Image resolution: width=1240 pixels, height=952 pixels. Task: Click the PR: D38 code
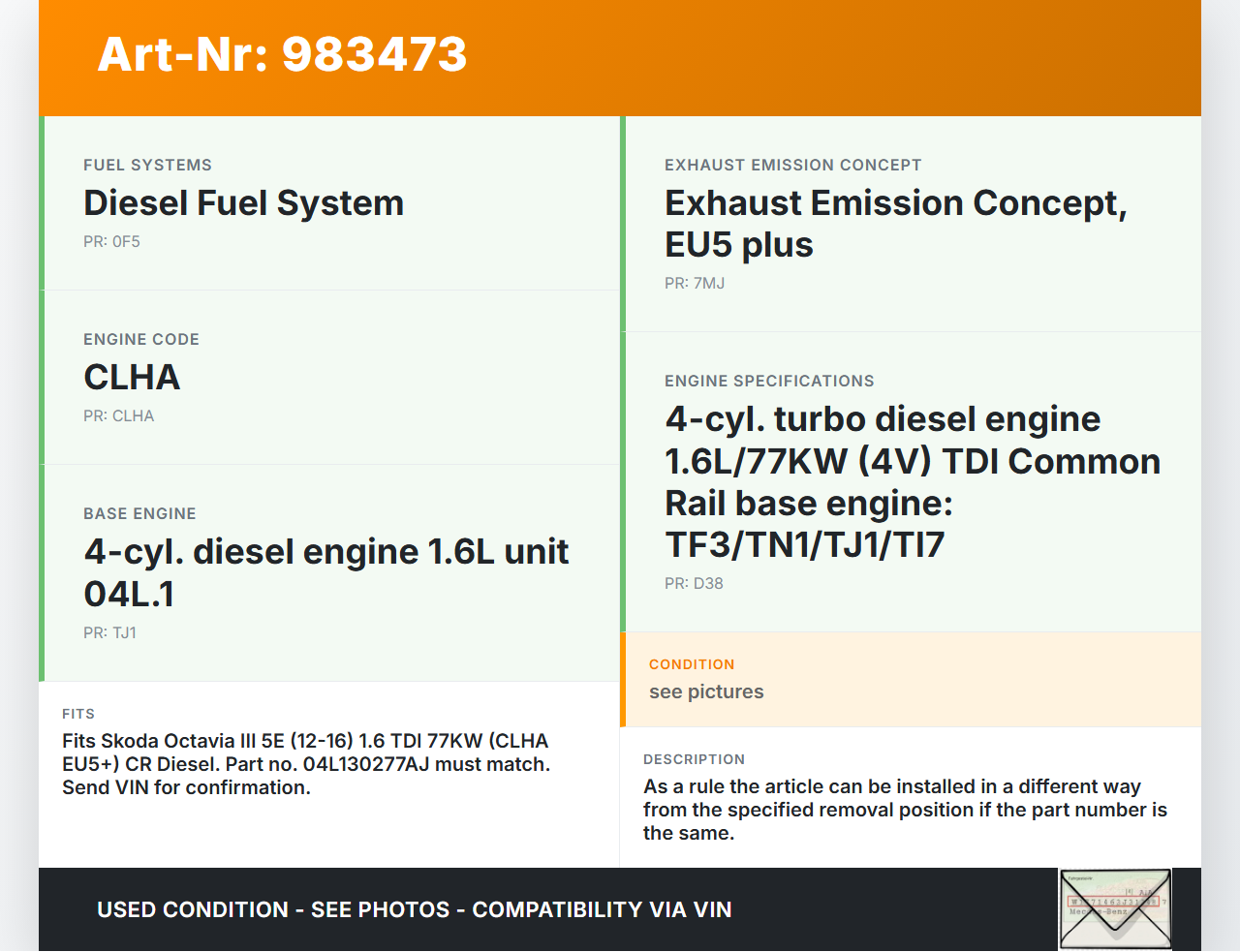coord(694,584)
